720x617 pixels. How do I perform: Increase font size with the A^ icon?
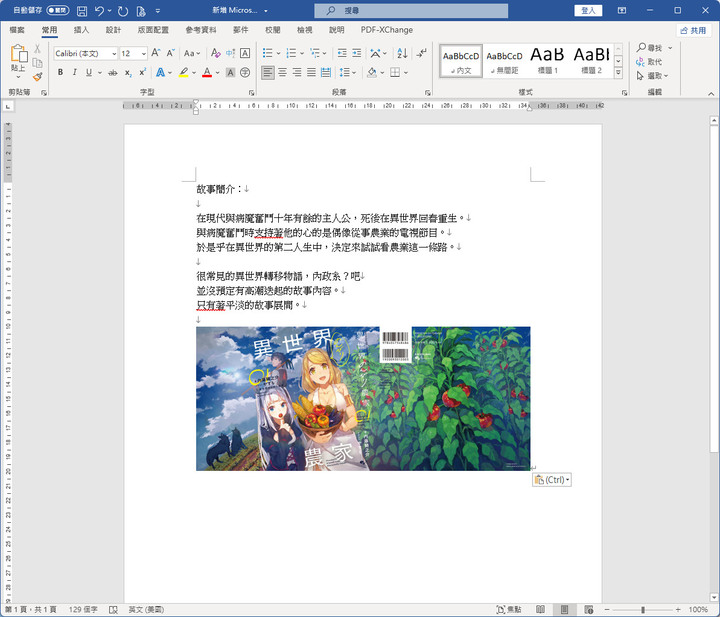click(156, 53)
